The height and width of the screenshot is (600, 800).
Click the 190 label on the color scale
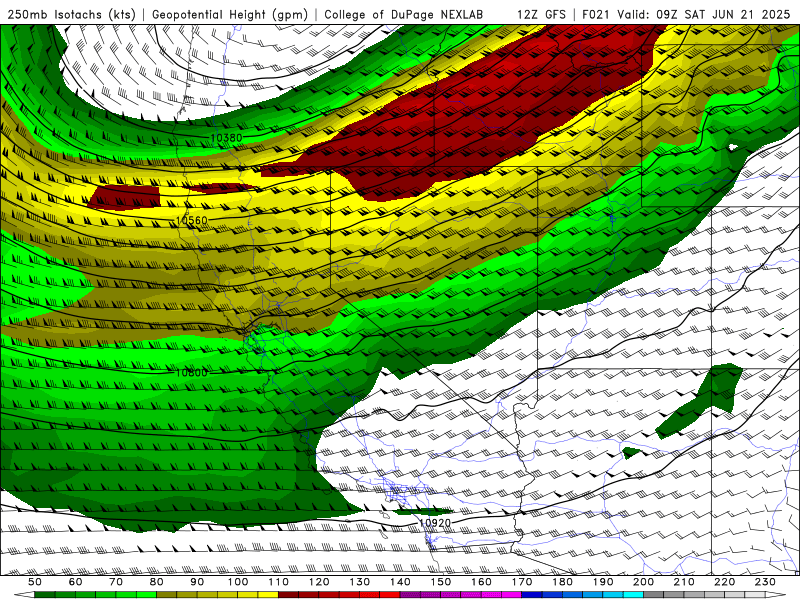pyautogui.click(x=603, y=582)
